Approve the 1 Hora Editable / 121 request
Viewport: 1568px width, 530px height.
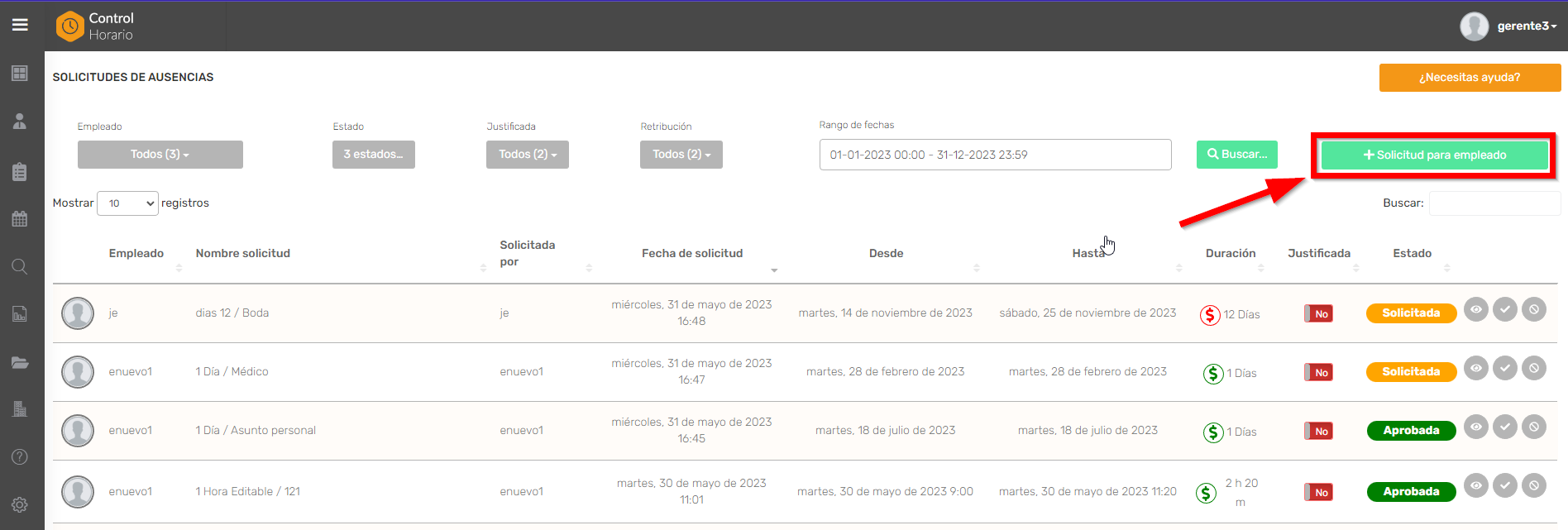tap(1505, 485)
